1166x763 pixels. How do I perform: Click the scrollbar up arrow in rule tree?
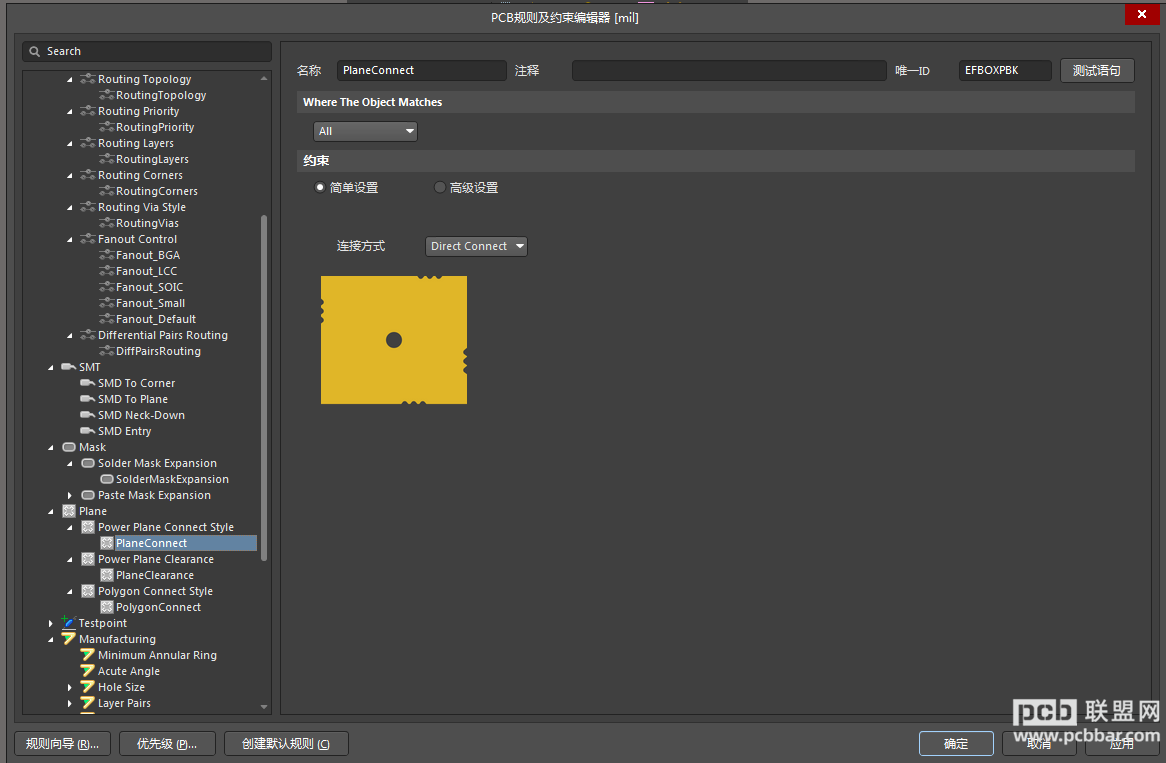point(264,78)
